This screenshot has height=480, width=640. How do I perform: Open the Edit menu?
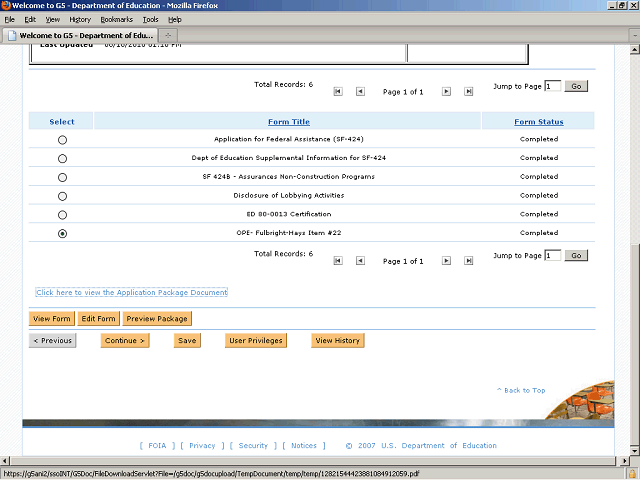[x=30, y=20]
